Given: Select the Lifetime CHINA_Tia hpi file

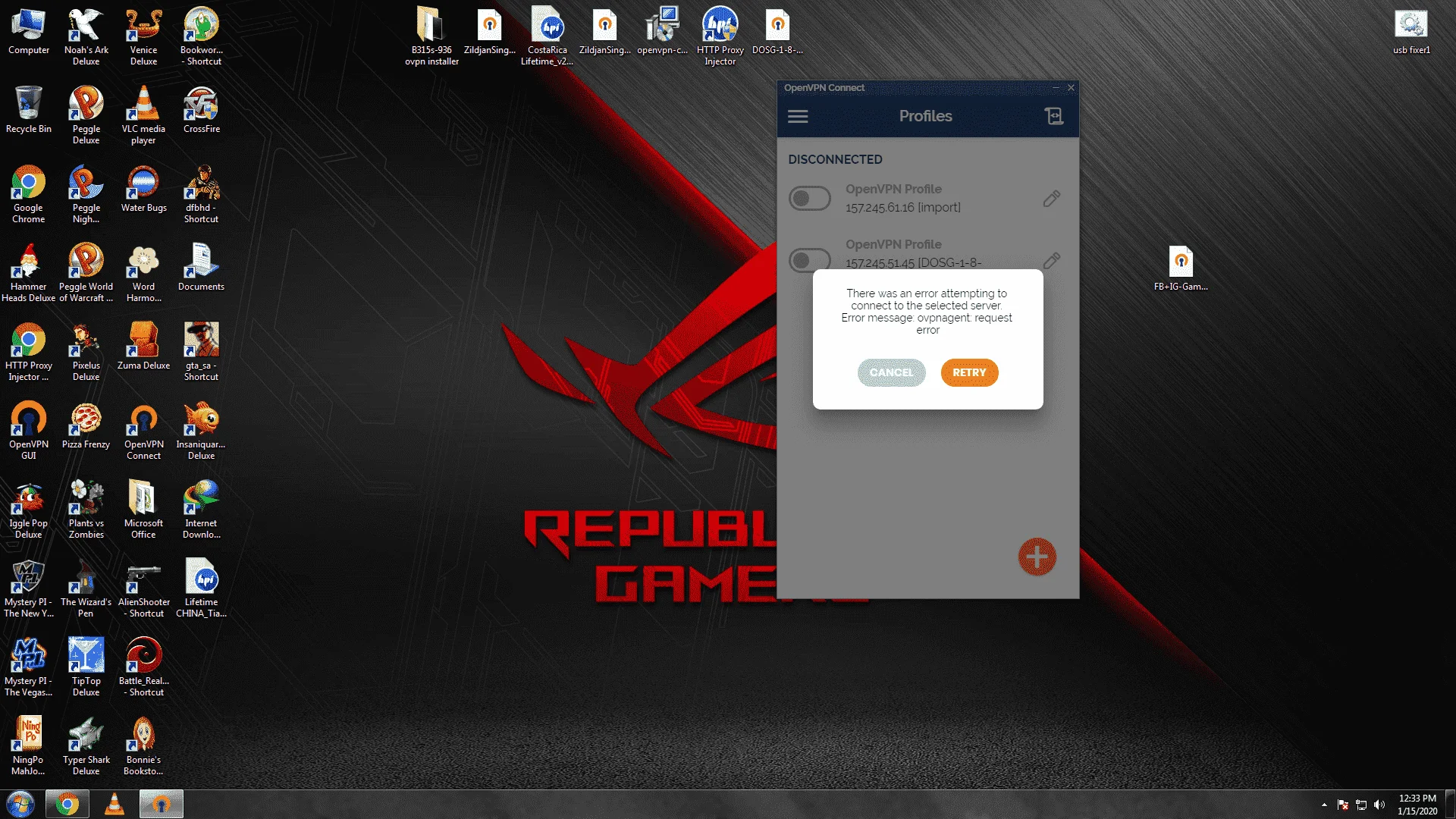Looking at the screenshot, I should [x=201, y=588].
